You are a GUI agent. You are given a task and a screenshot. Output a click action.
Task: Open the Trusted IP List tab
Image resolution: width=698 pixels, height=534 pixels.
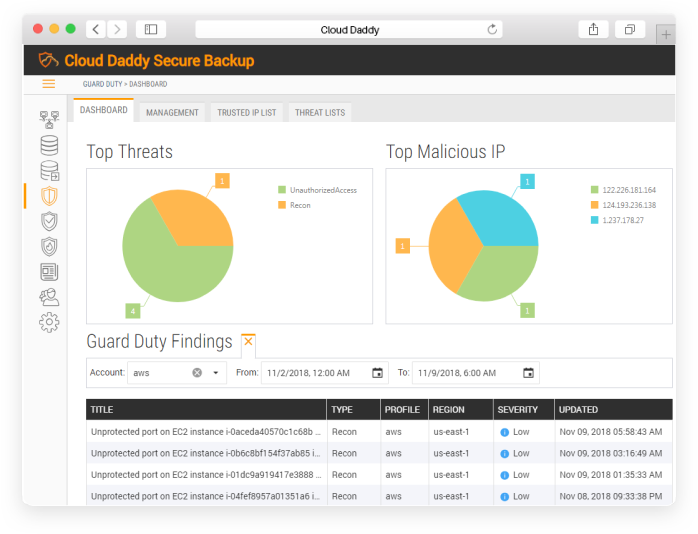247,113
